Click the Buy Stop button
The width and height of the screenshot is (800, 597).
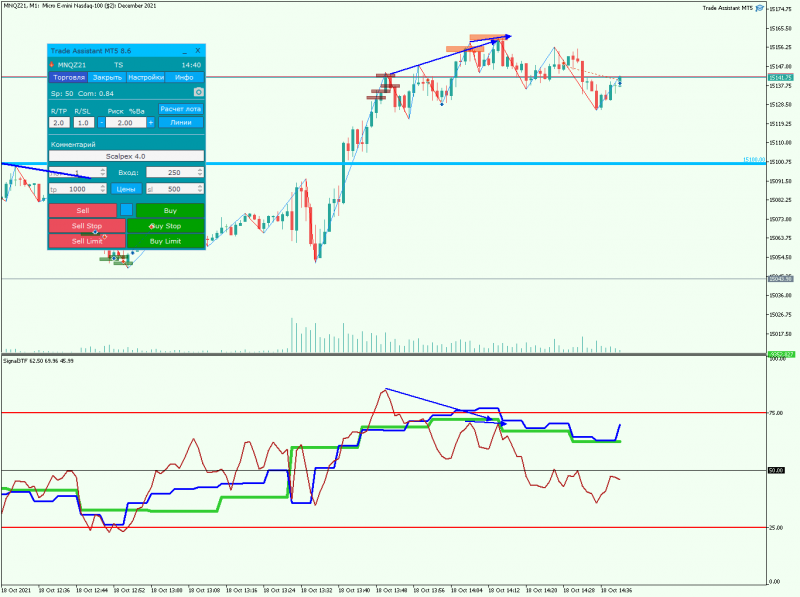pos(165,226)
